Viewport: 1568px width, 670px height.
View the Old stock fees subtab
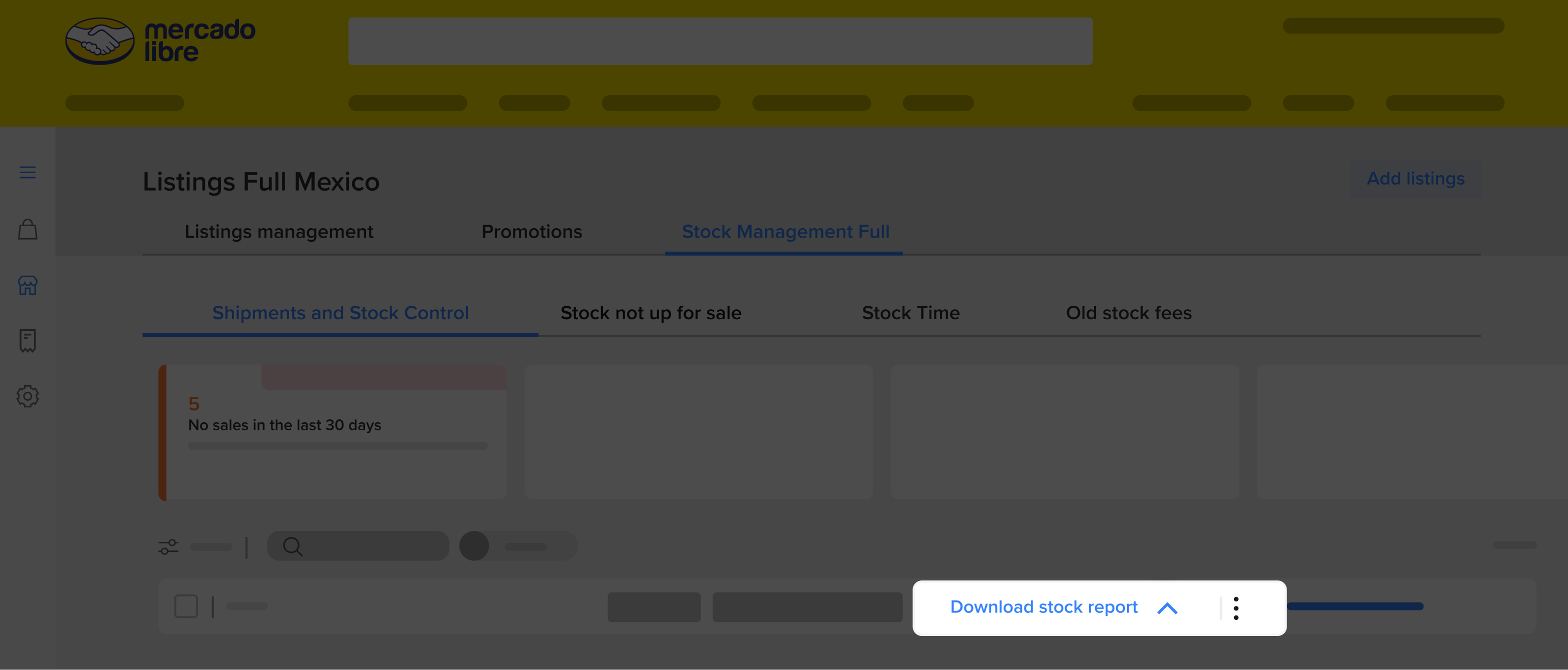pyautogui.click(x=1128, y=312)
